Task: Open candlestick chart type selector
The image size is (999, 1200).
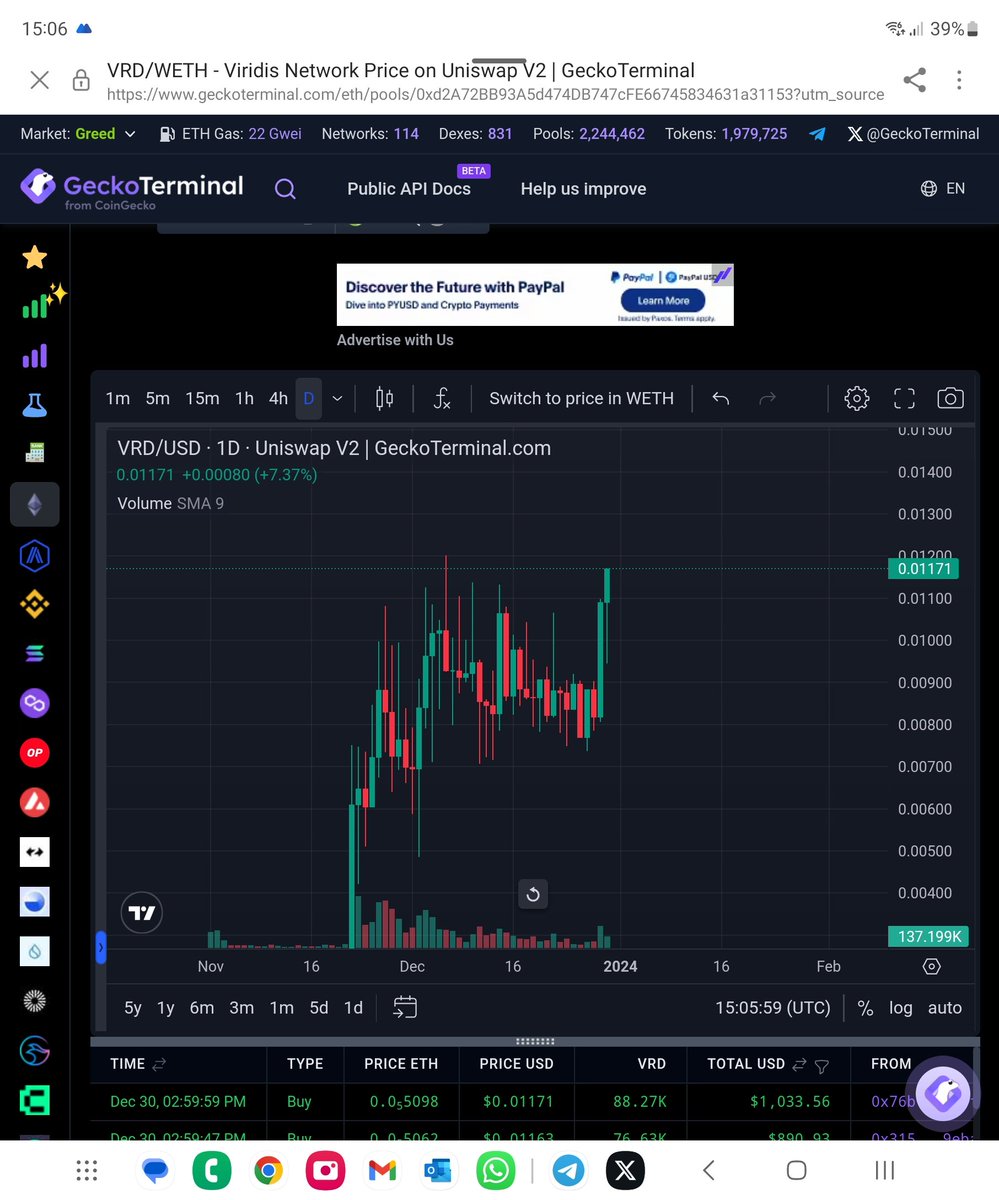Action: [x=384, y=399]
